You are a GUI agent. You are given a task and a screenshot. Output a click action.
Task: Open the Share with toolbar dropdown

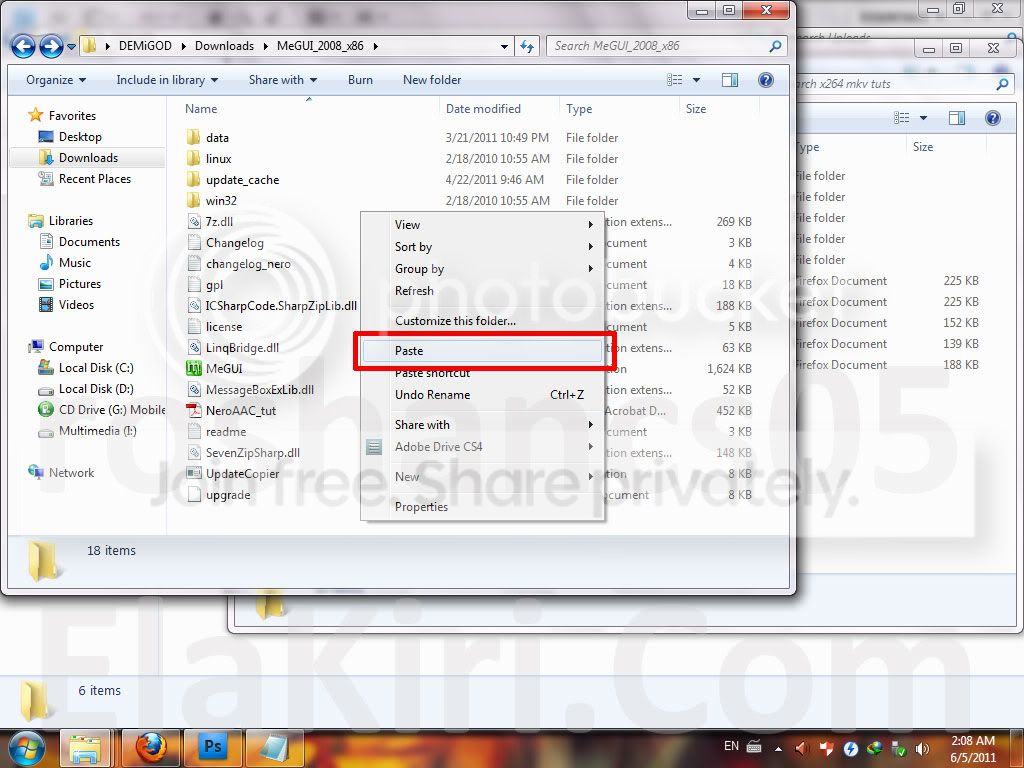click(x=283, y=80)
